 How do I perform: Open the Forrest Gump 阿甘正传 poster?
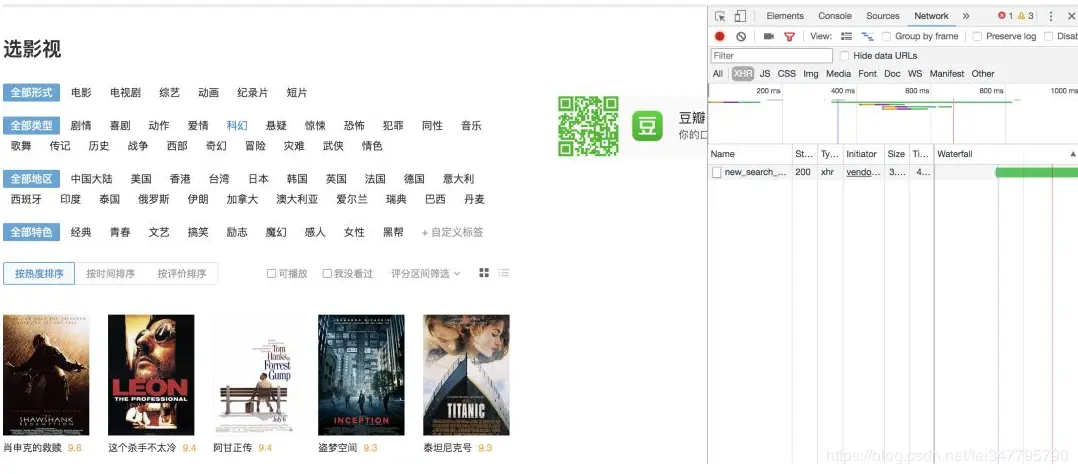click(256, 375)
